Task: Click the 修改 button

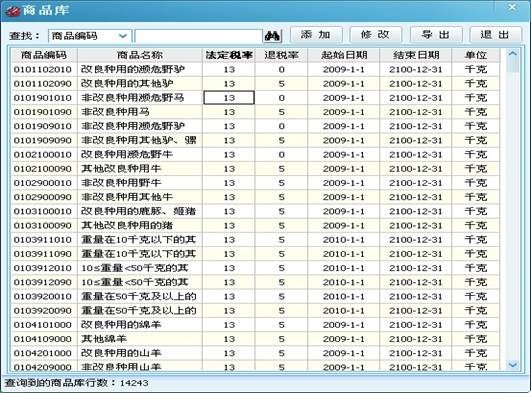Action: pos(375,35)
